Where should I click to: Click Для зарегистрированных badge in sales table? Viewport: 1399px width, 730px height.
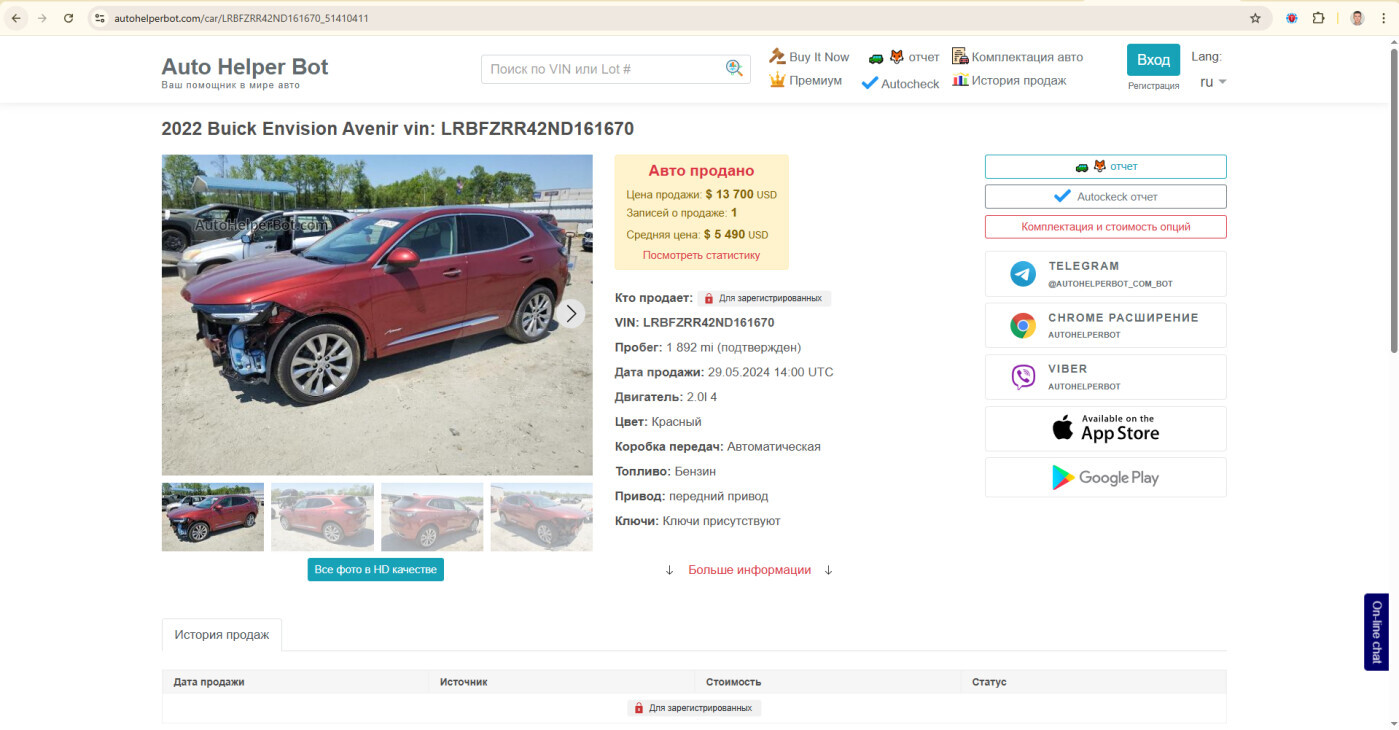[695, 708]
